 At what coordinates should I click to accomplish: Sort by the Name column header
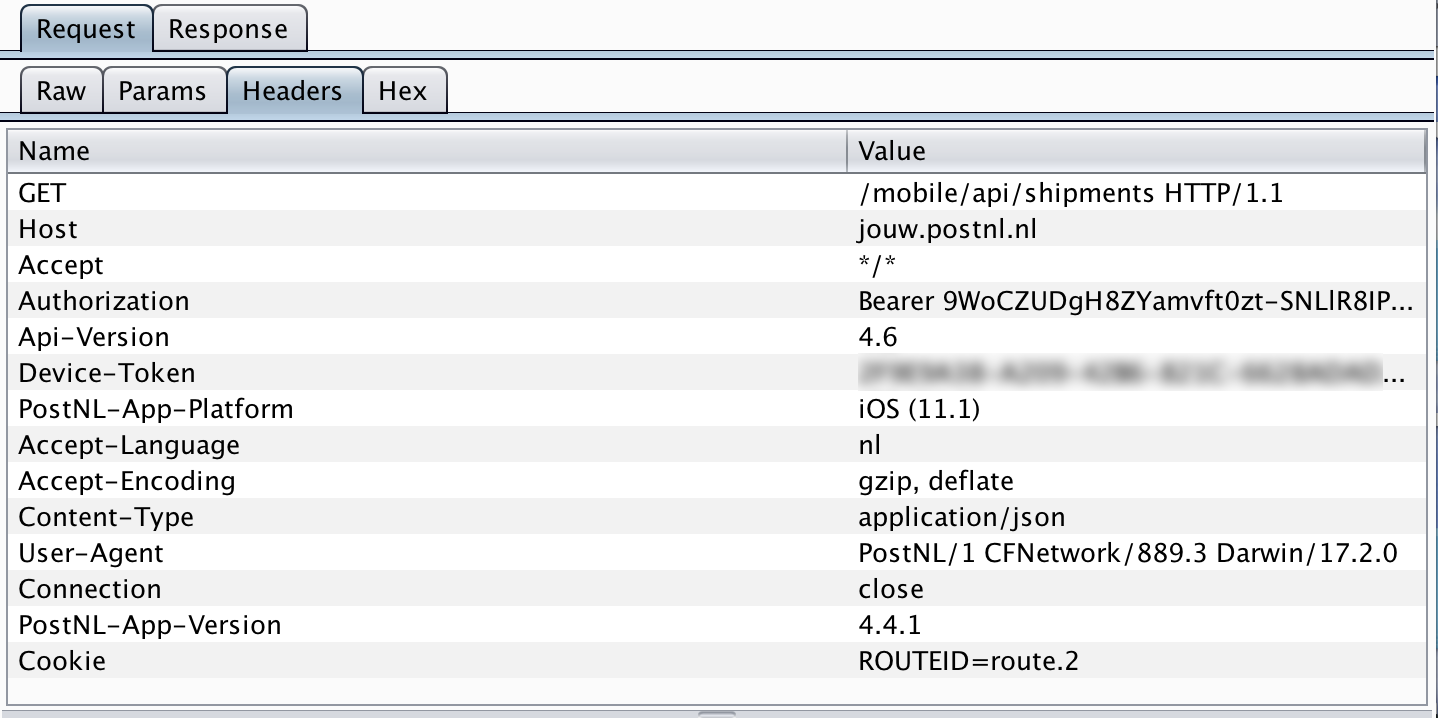pyautogui.click(x=430, y=151)
